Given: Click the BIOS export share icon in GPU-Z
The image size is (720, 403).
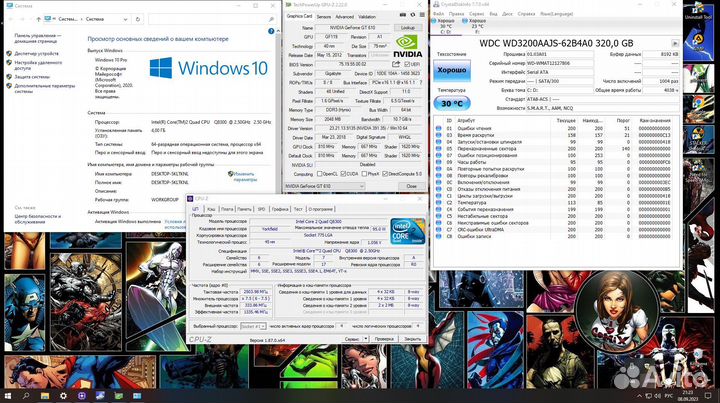Looking at the screenshot, I should 396,64.
